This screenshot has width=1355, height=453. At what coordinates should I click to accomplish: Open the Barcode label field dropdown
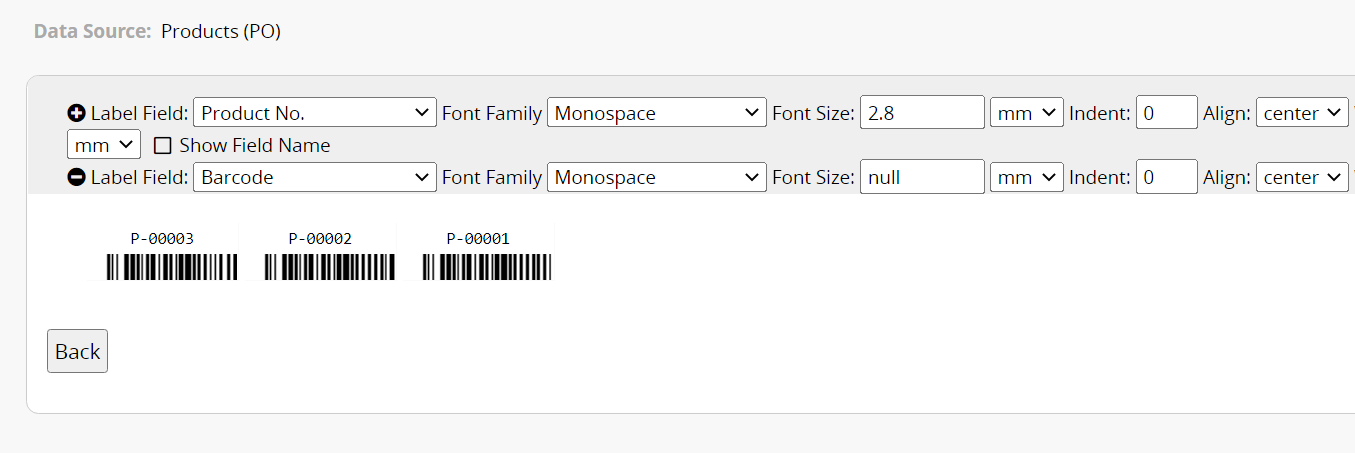pyautogui.click(x=315, y=177)
